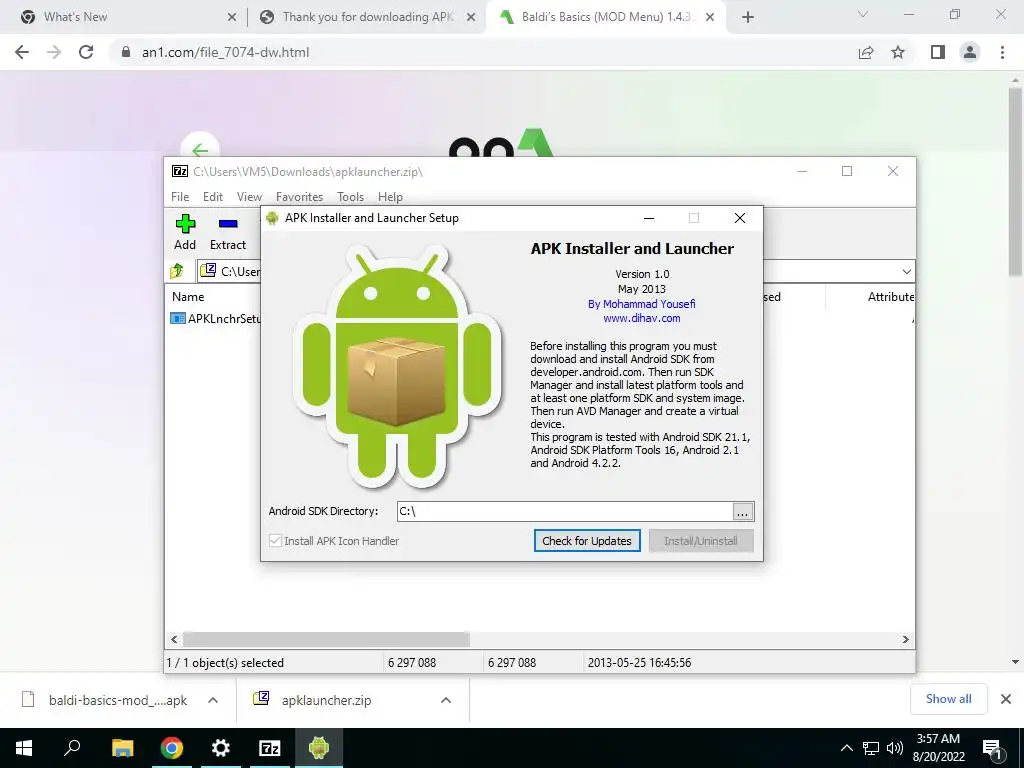This screenshot has height=768, width=1024.
Task: Click the 7z icon in 7-Zip title bar
Action: pos(180,171)
